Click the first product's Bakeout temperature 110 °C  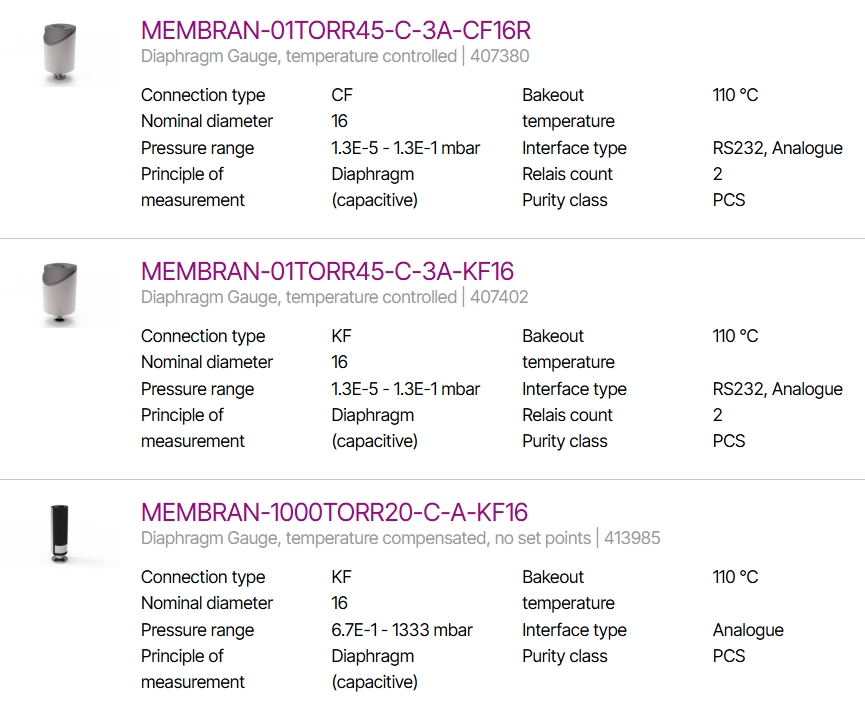[x=735, y=95]
